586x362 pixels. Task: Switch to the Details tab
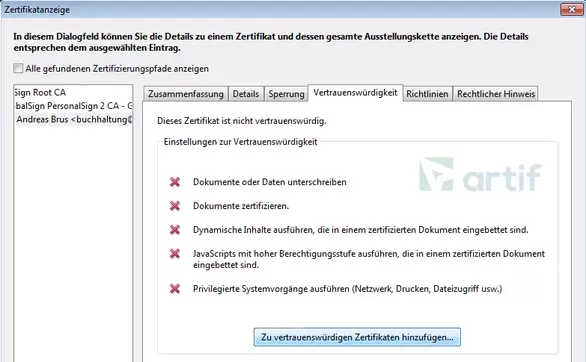[246, 94]
